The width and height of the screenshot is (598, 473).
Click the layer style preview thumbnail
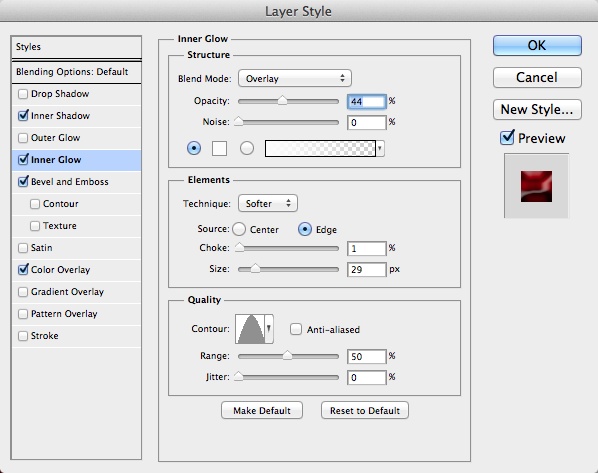pyautogui.click(x=536, y=186)
